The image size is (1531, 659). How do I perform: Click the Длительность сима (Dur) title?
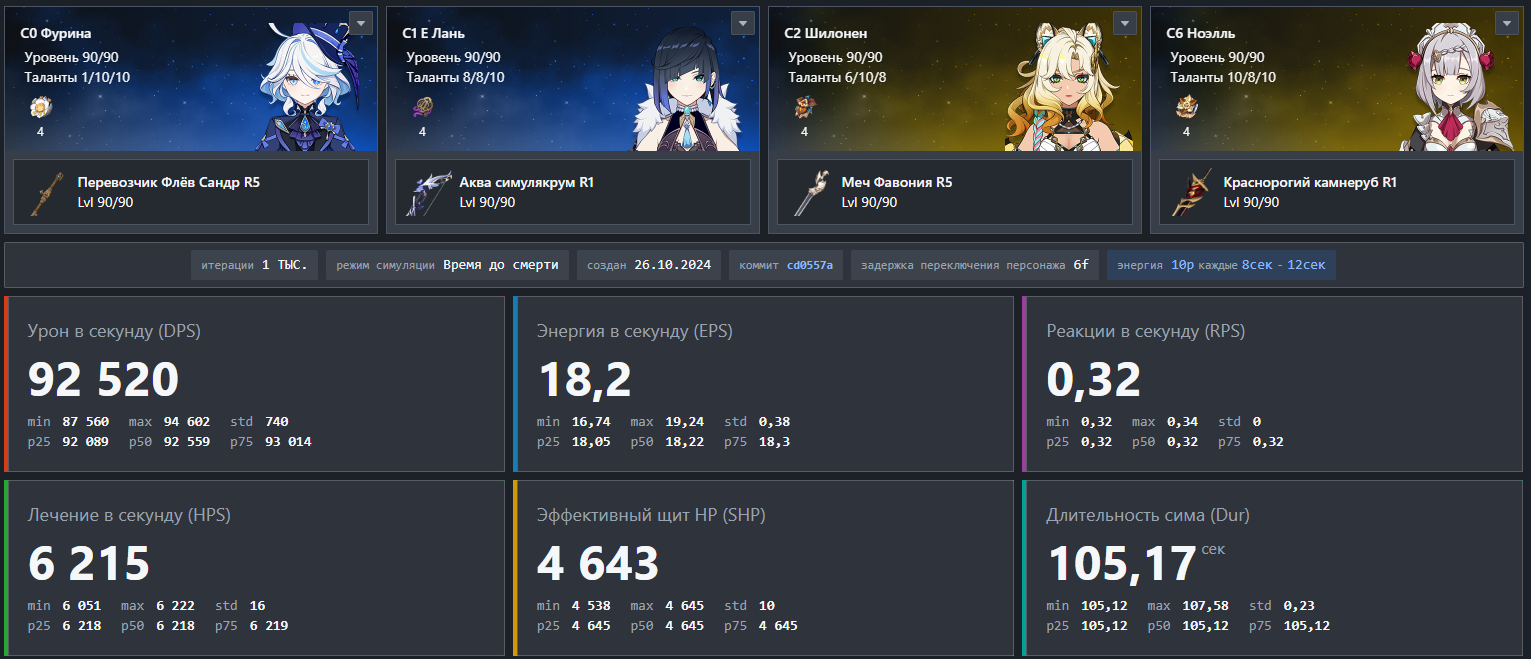pyautogui.click(x=1147, y=515)
